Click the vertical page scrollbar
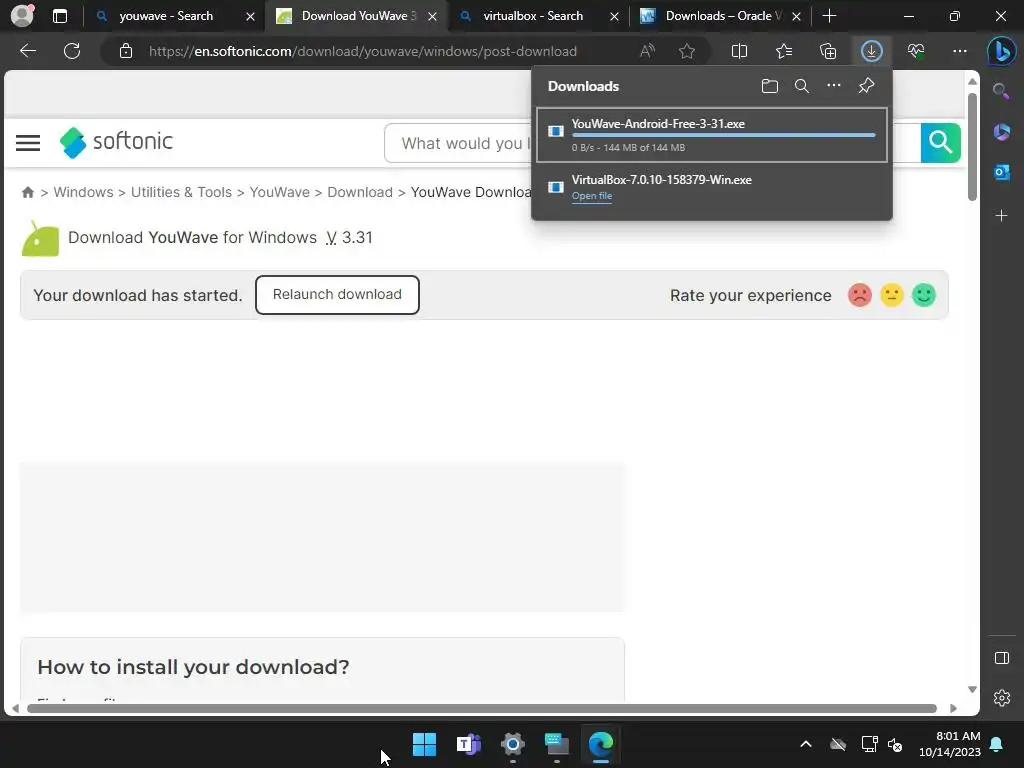Viewport: 1024px width, 768px height. click(x=972, y=147)
